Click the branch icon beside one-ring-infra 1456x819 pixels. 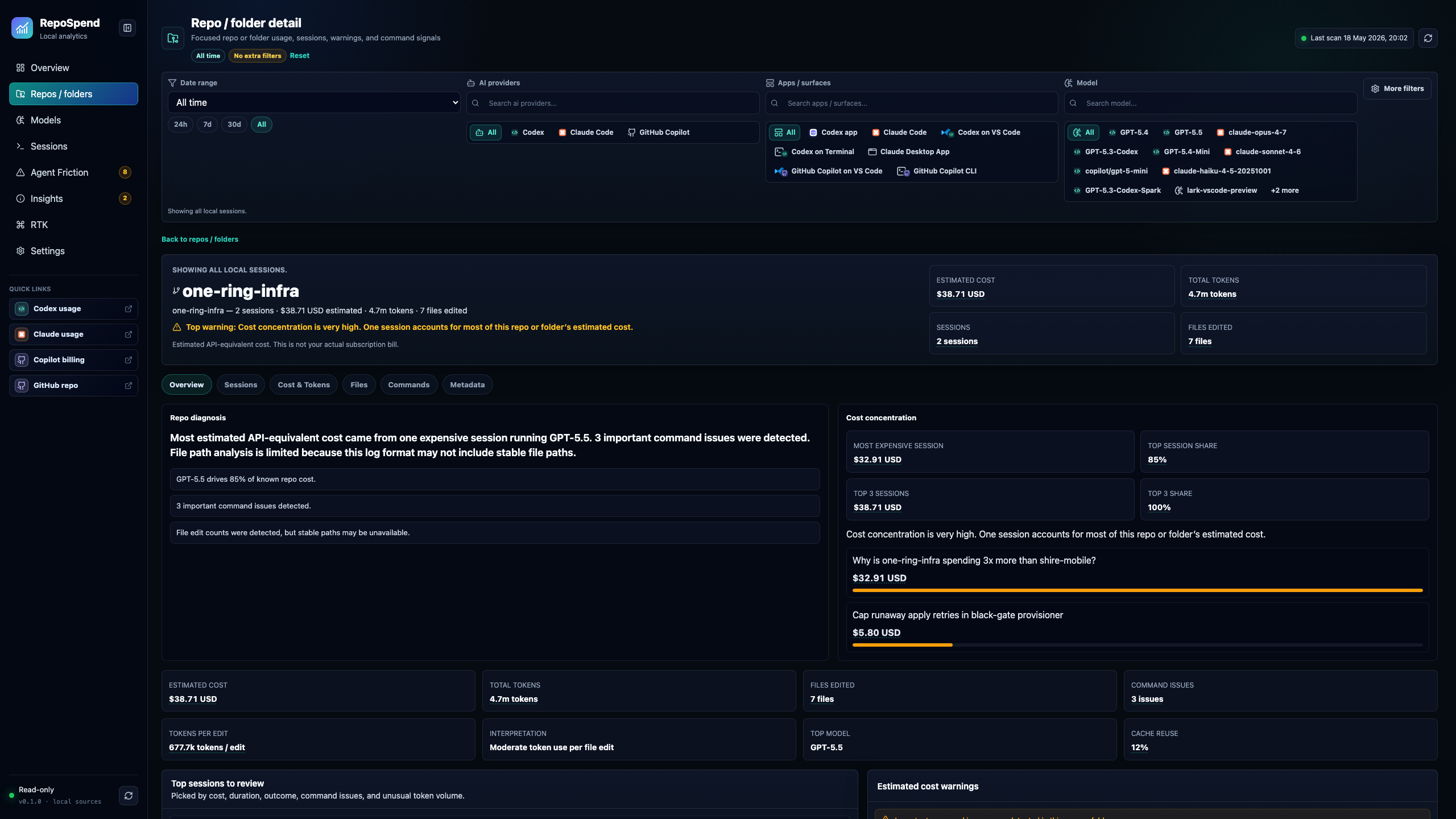point(176,291)
